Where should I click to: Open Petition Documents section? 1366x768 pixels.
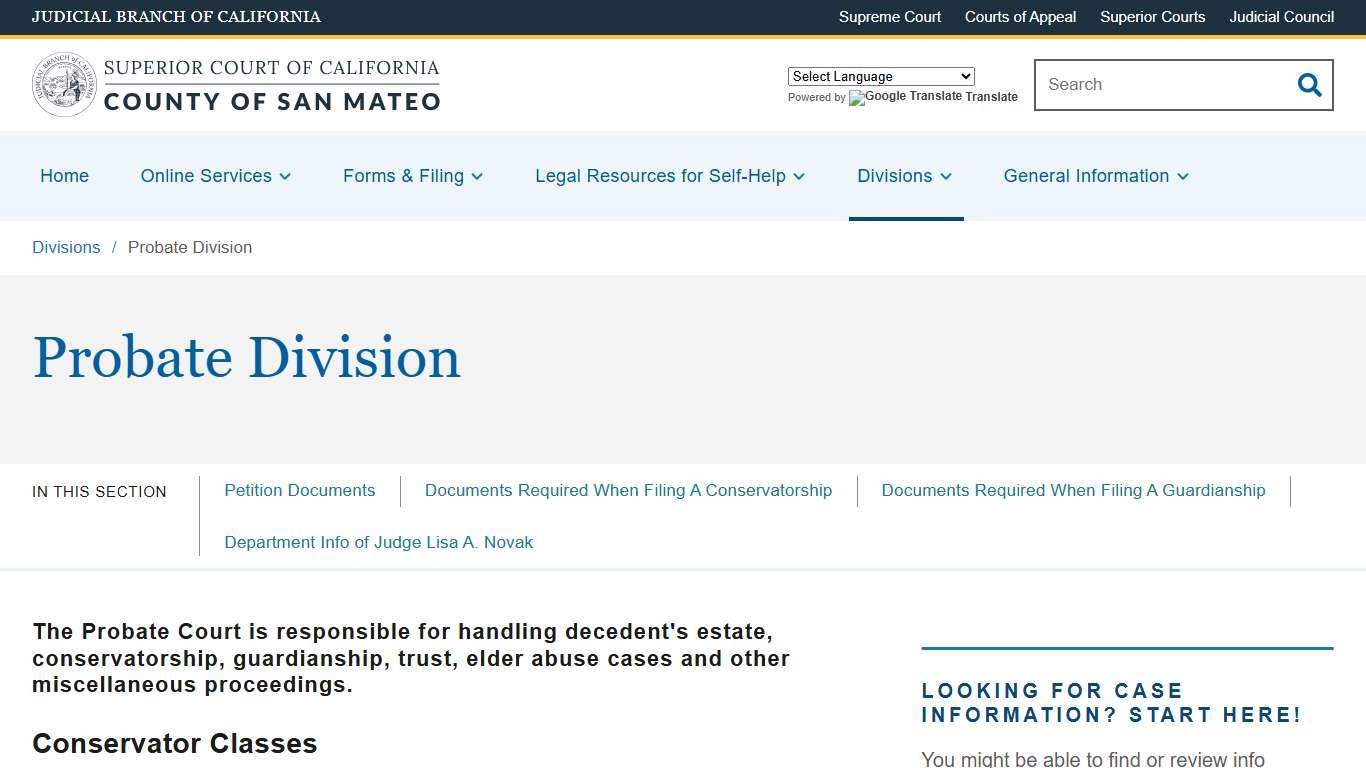pyautogui.click(x=299, y=490)
